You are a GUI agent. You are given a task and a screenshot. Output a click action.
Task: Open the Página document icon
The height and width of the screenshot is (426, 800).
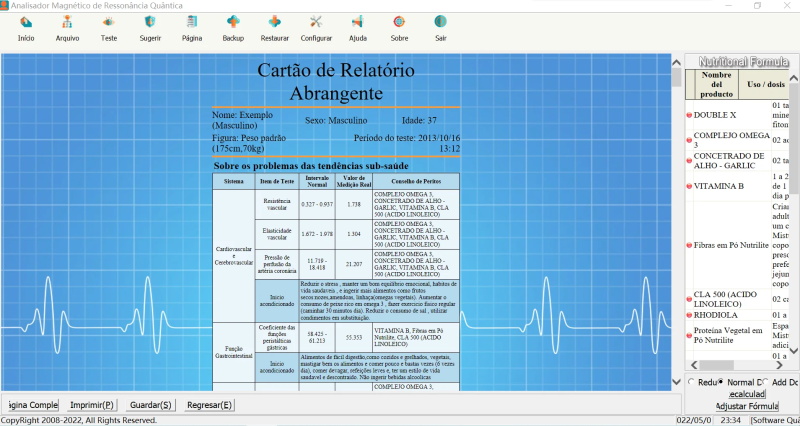point(192,22)
